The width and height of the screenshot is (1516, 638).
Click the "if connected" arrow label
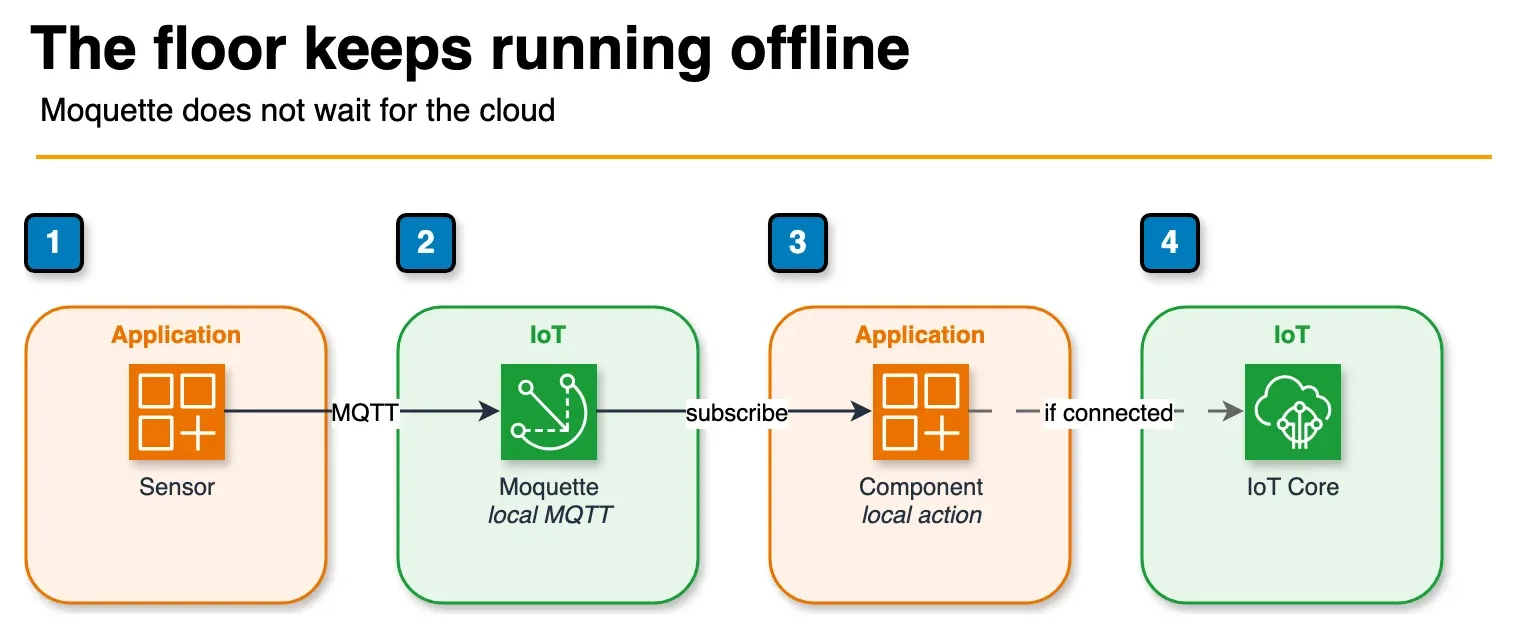[x=1108, y=412]
